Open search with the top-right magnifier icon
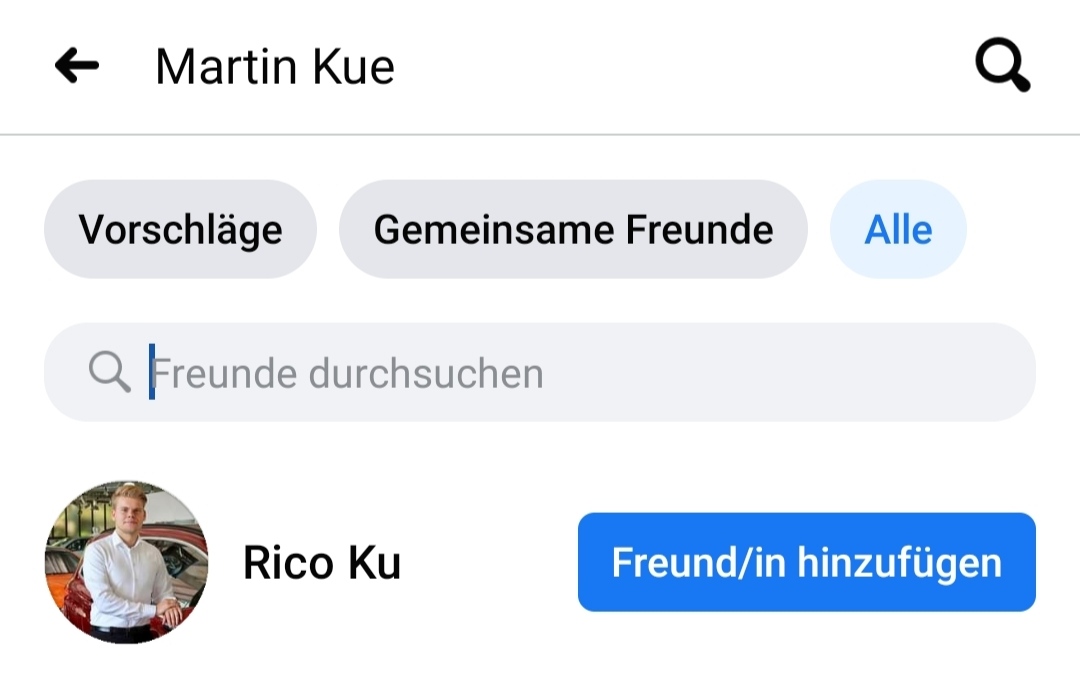Image resolution: width=1080 pixels, height=678 pixels. pyautogui.click(x=1002, y=67)
